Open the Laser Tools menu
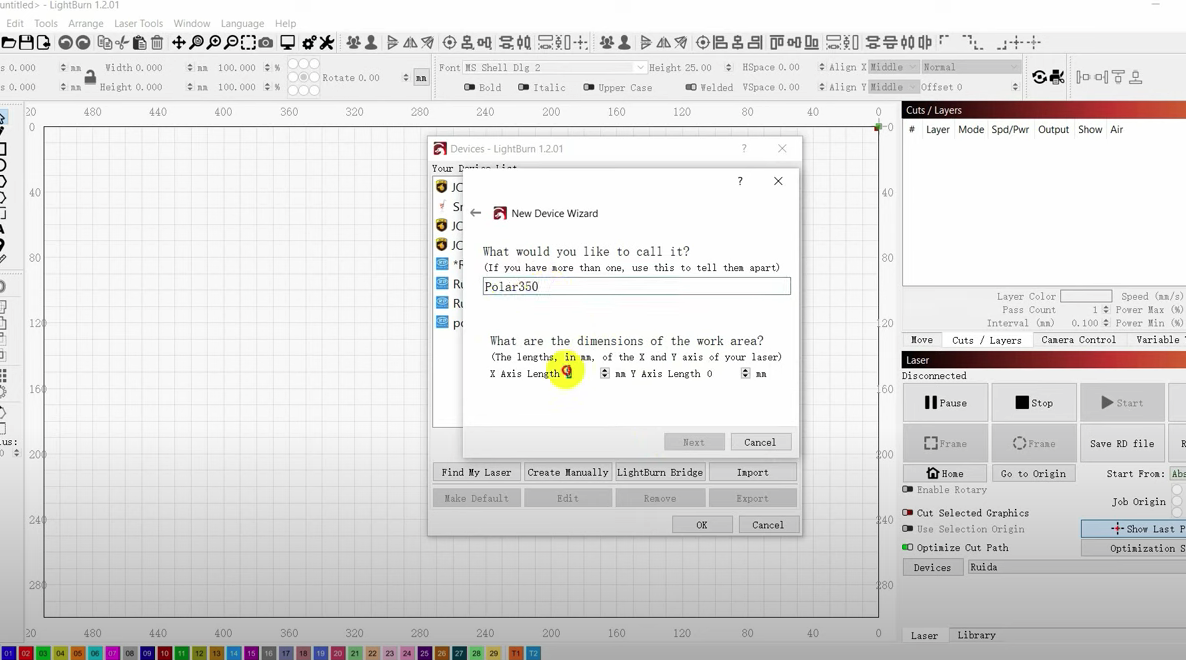 click(138, 23)
